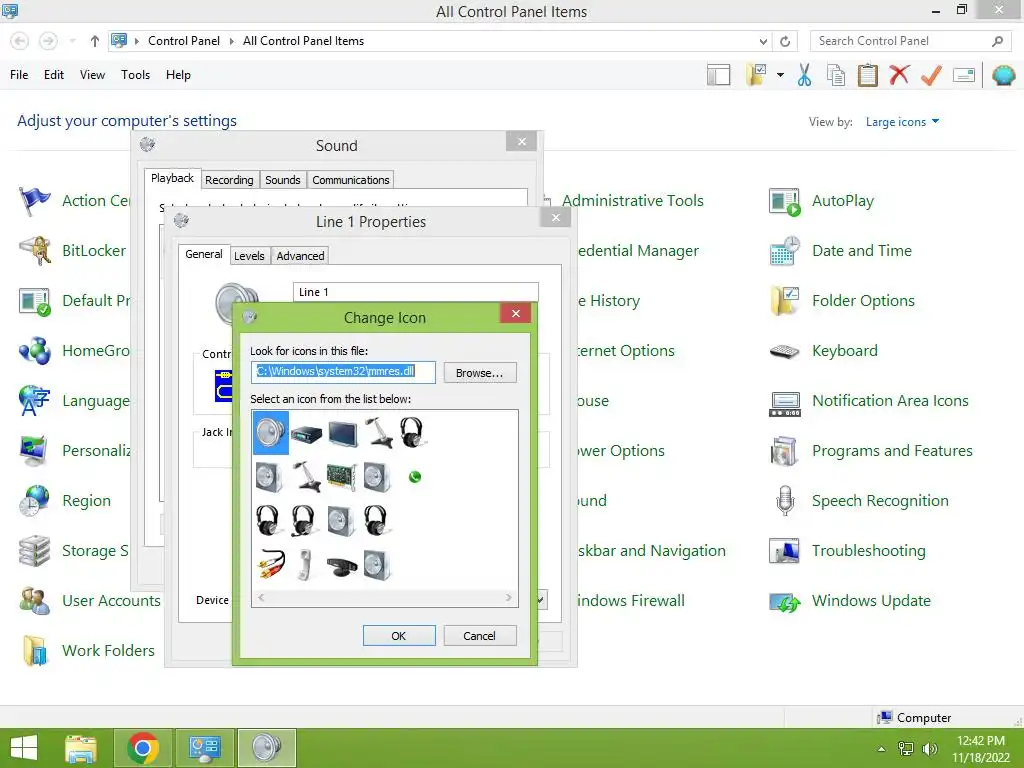Expand the address bar history dropdown
Viewport: 1024px width, 768px height.
763,41
